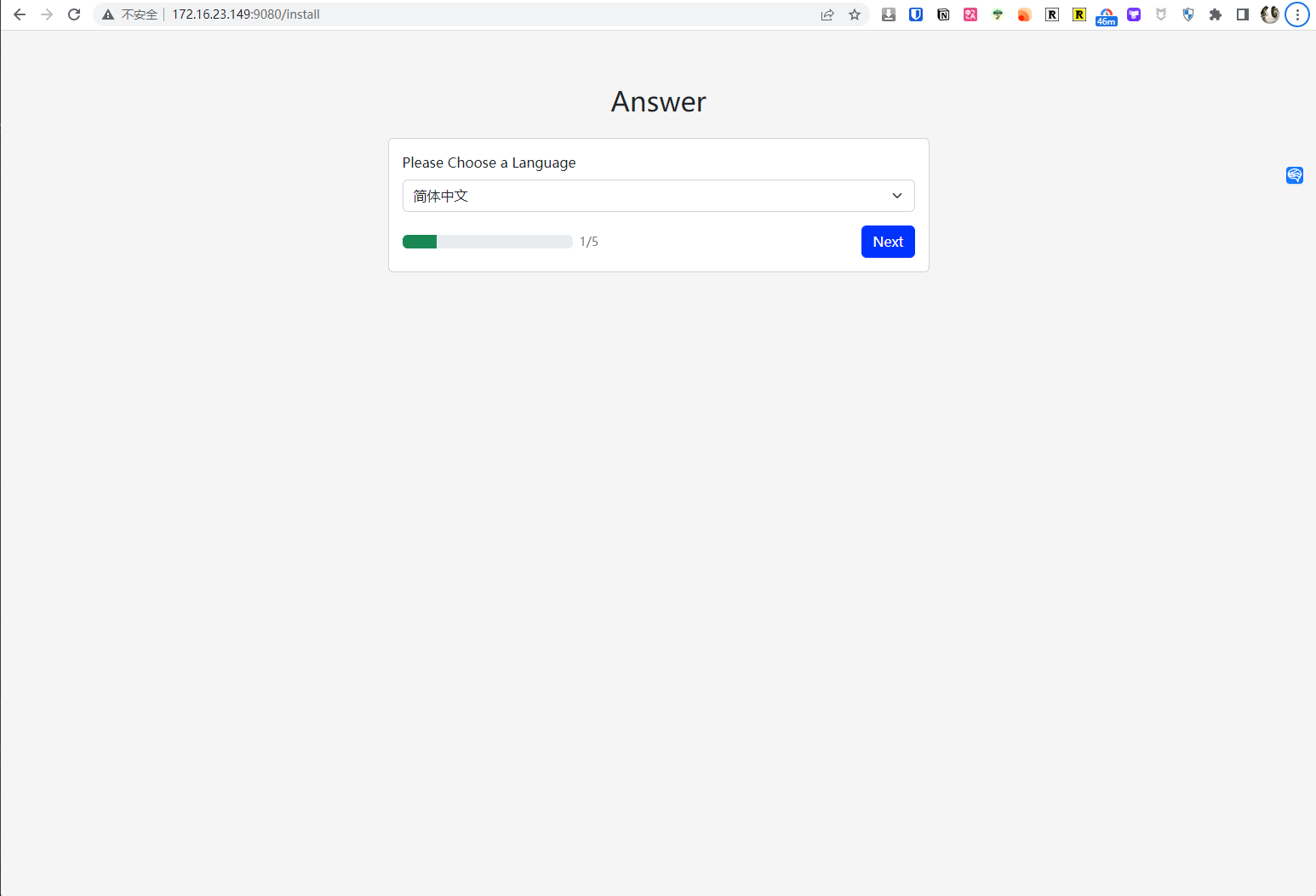The height and width of the screenshot is (896, 1316).
Task: Click the installation progress bar
Action: pyautogui.click(x=487, y=242)
